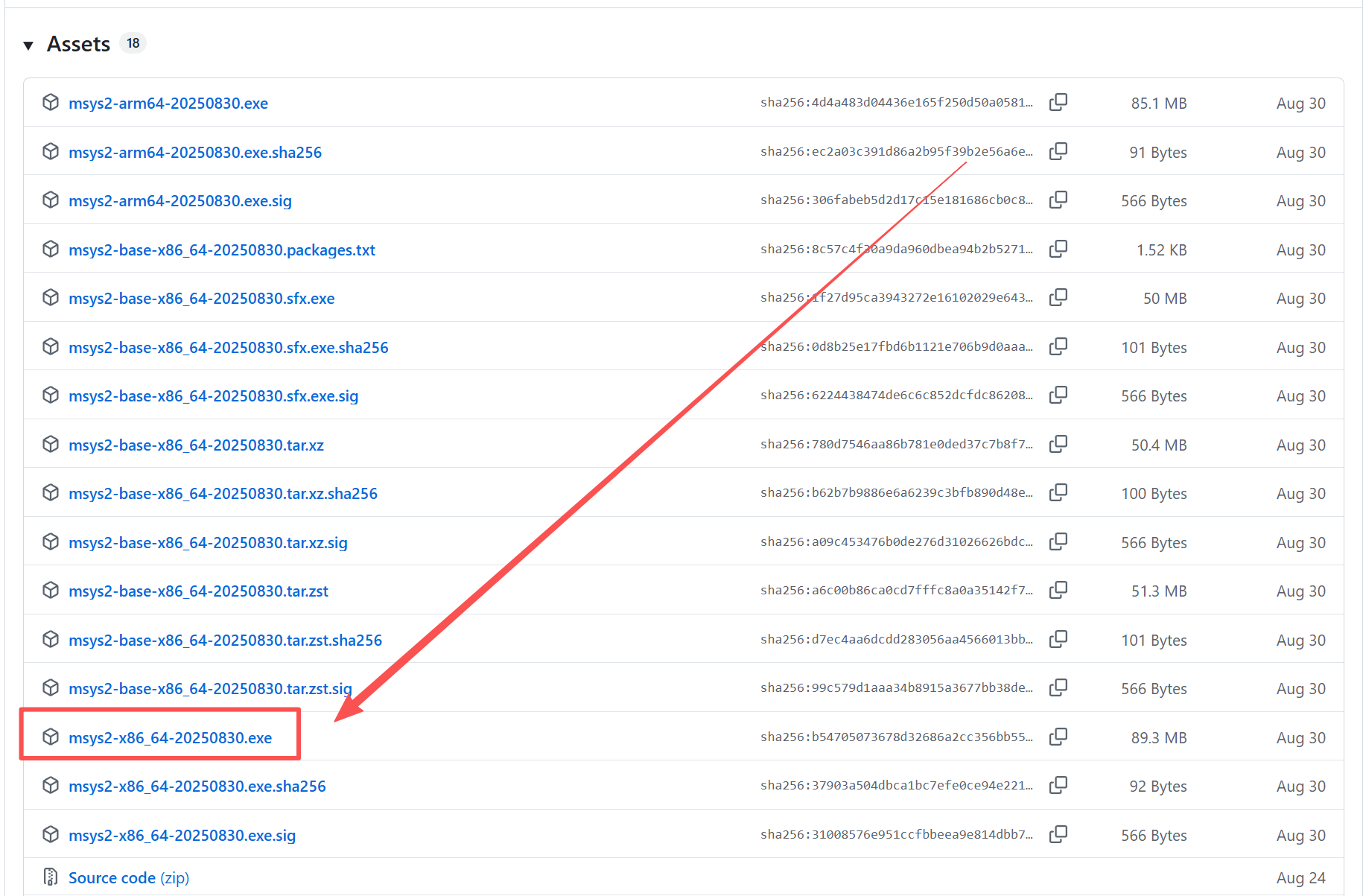
Task: Copy hash for base sfx.exe file
Action: (x=1058, y=297)
